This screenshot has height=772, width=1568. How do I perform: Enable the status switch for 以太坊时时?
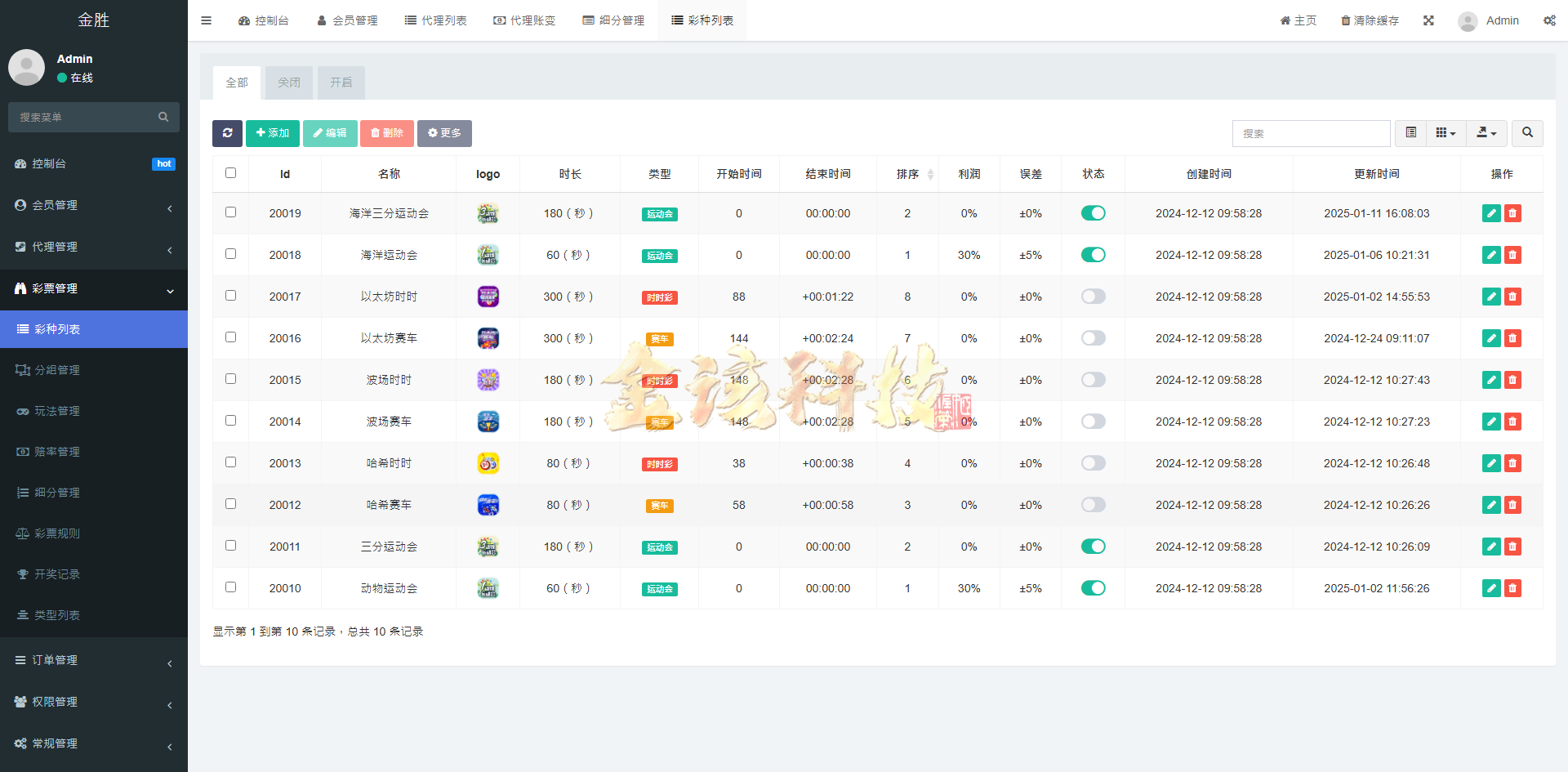pyautogui.click(x=1093, y=297)
